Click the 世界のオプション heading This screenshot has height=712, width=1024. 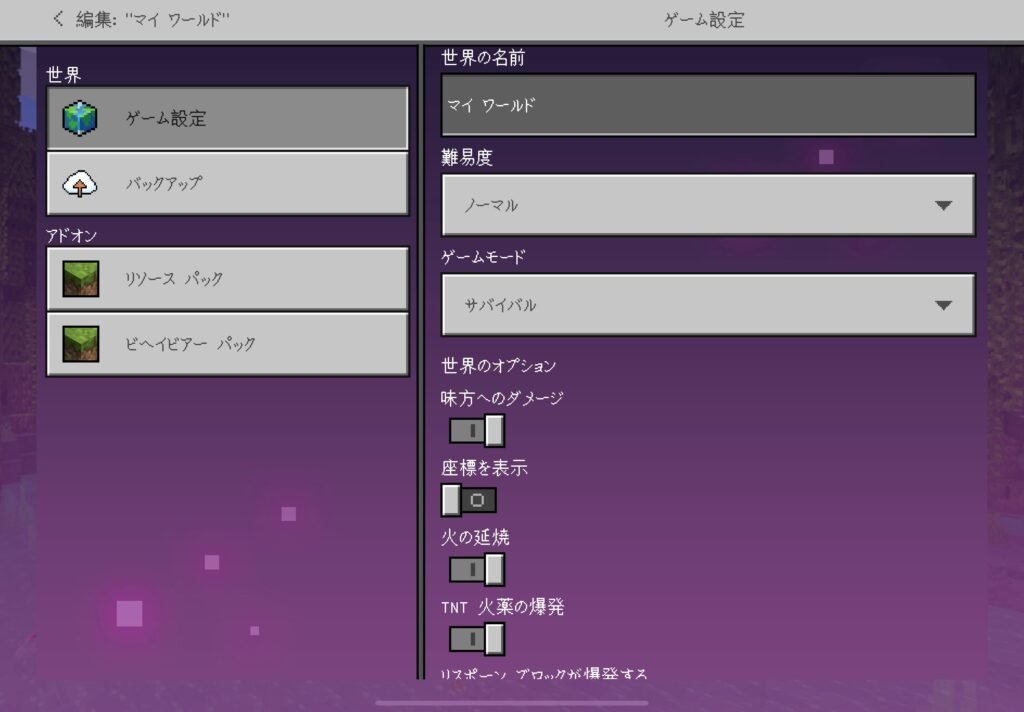pos(498,366)
